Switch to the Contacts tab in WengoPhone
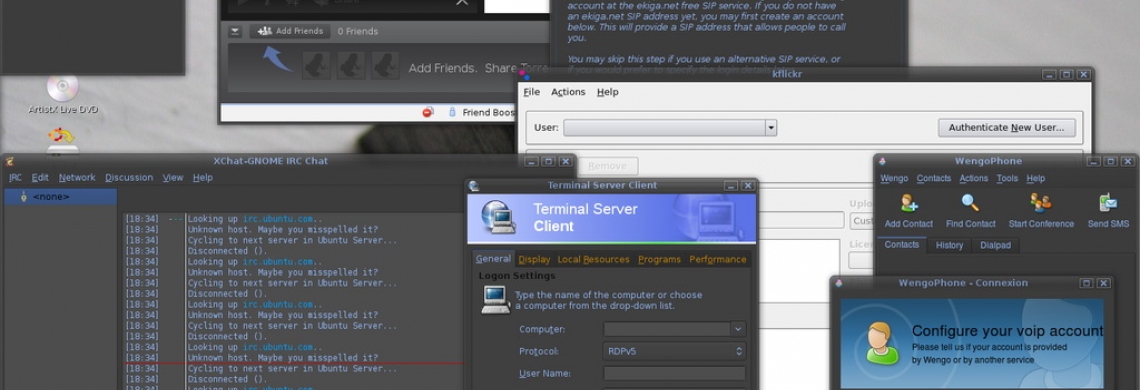The height and width of the screenshot is (390, 1140). pyautogui.click(x=902, y=245)
